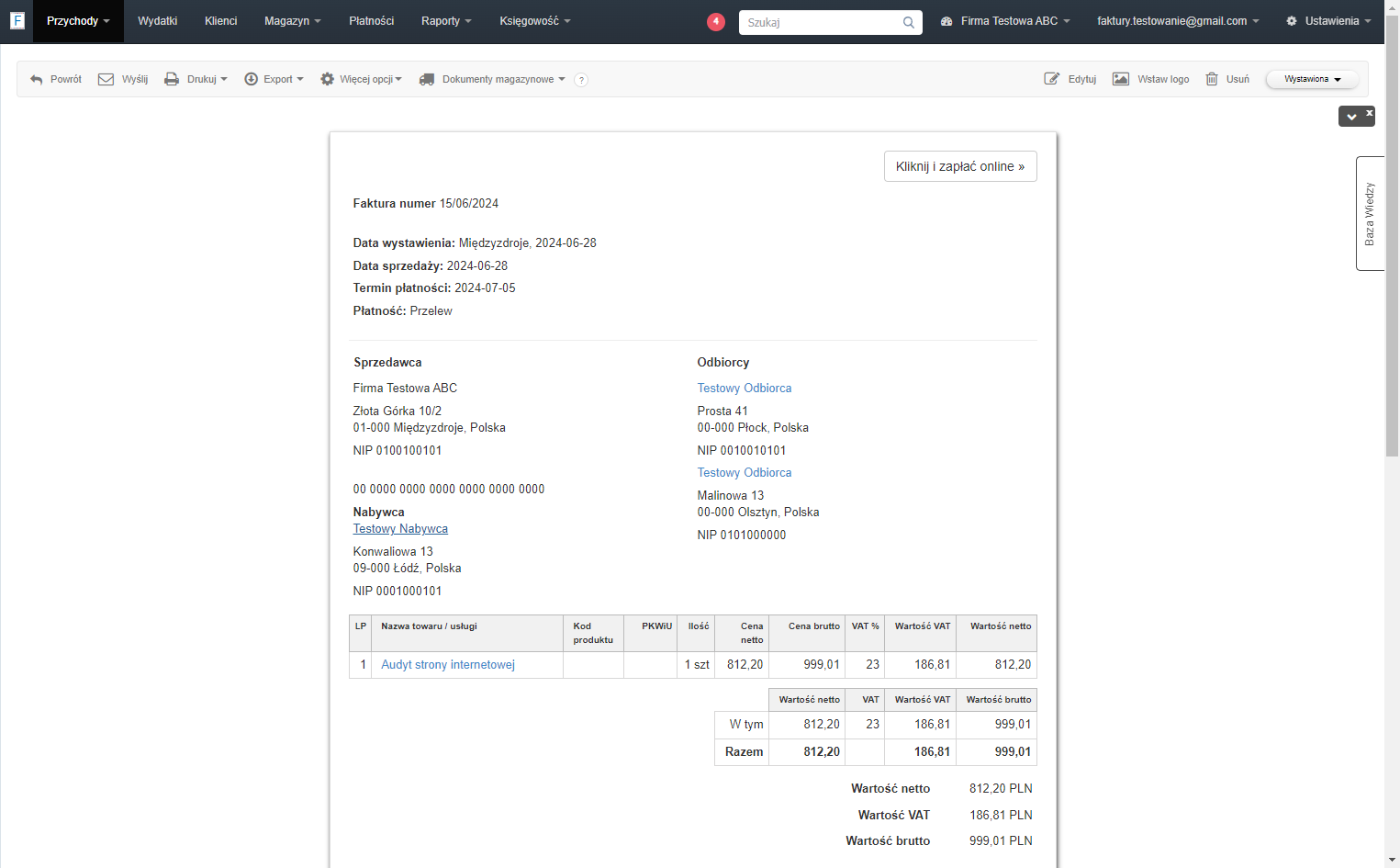Open Testowy Odbiorca link above Prosta 41
Viewport: 1400px width, 868px height.
pyautogui.click(x=745, y=389)
